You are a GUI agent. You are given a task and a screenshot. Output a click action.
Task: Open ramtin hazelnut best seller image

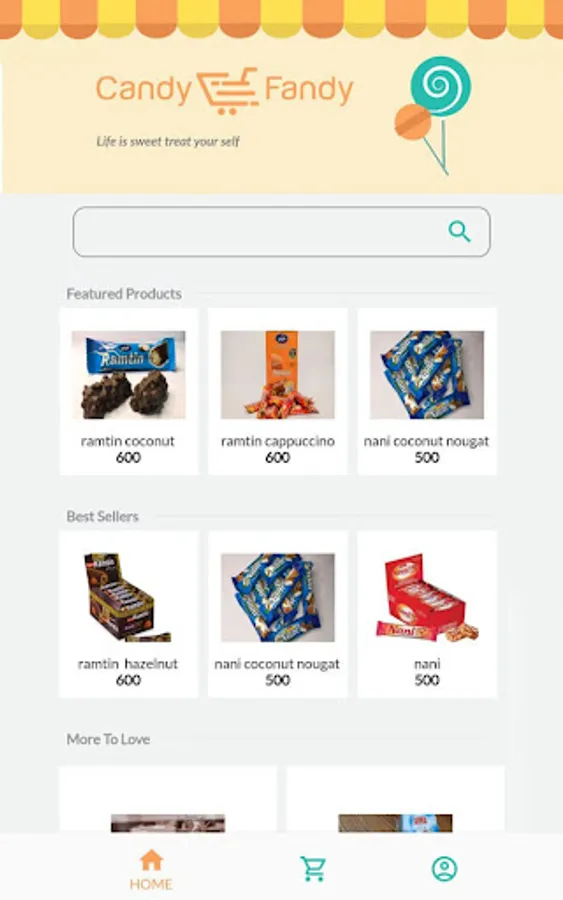(129, 597)
